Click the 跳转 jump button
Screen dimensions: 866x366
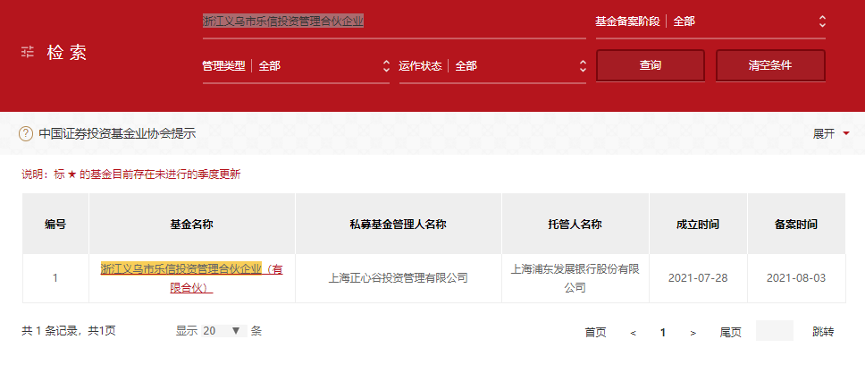(x=823, y=332)
